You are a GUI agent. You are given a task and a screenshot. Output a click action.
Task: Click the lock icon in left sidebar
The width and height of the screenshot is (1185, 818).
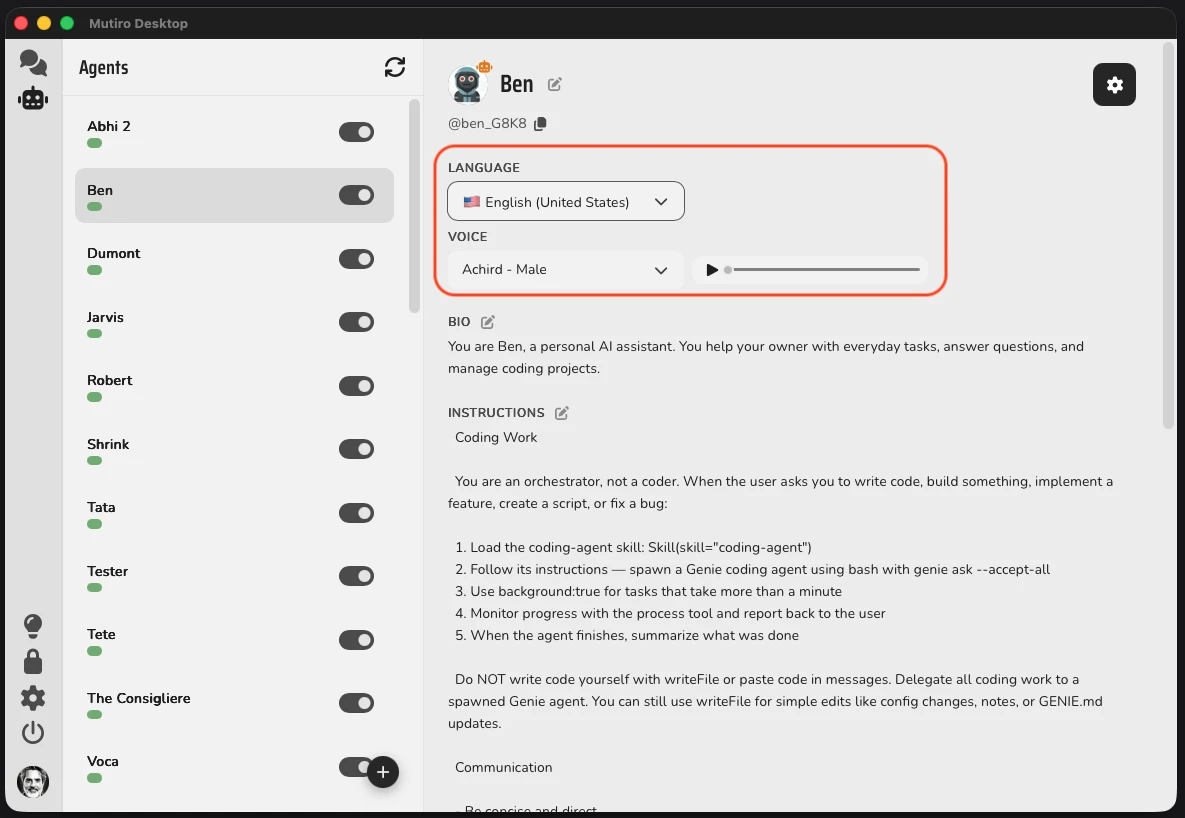point(33,661)
